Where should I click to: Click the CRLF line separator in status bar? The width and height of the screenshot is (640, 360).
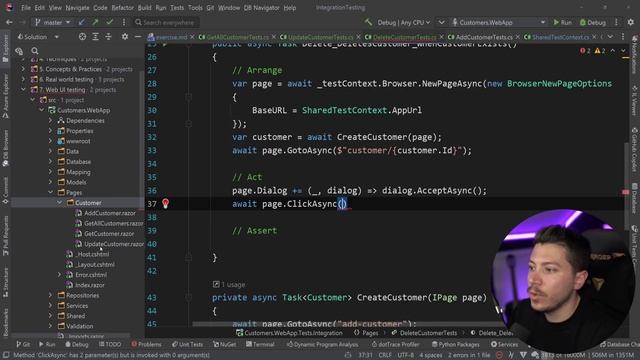tap(385, 355)
